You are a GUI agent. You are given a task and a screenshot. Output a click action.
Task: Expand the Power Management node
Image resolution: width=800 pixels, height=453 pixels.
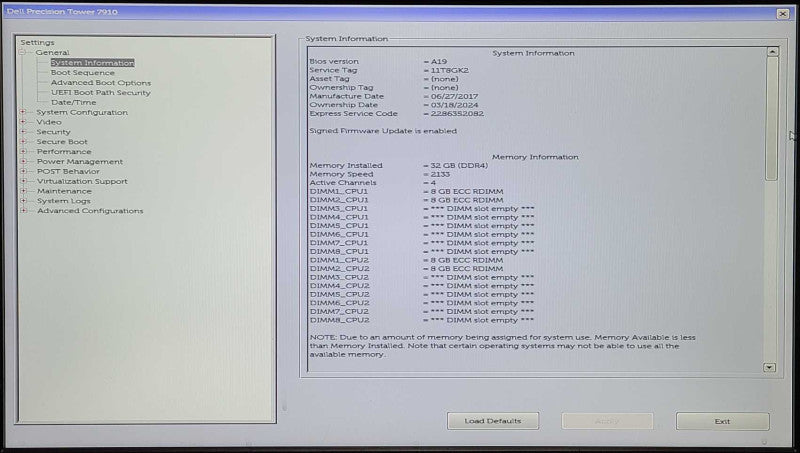tap(23, 161)
